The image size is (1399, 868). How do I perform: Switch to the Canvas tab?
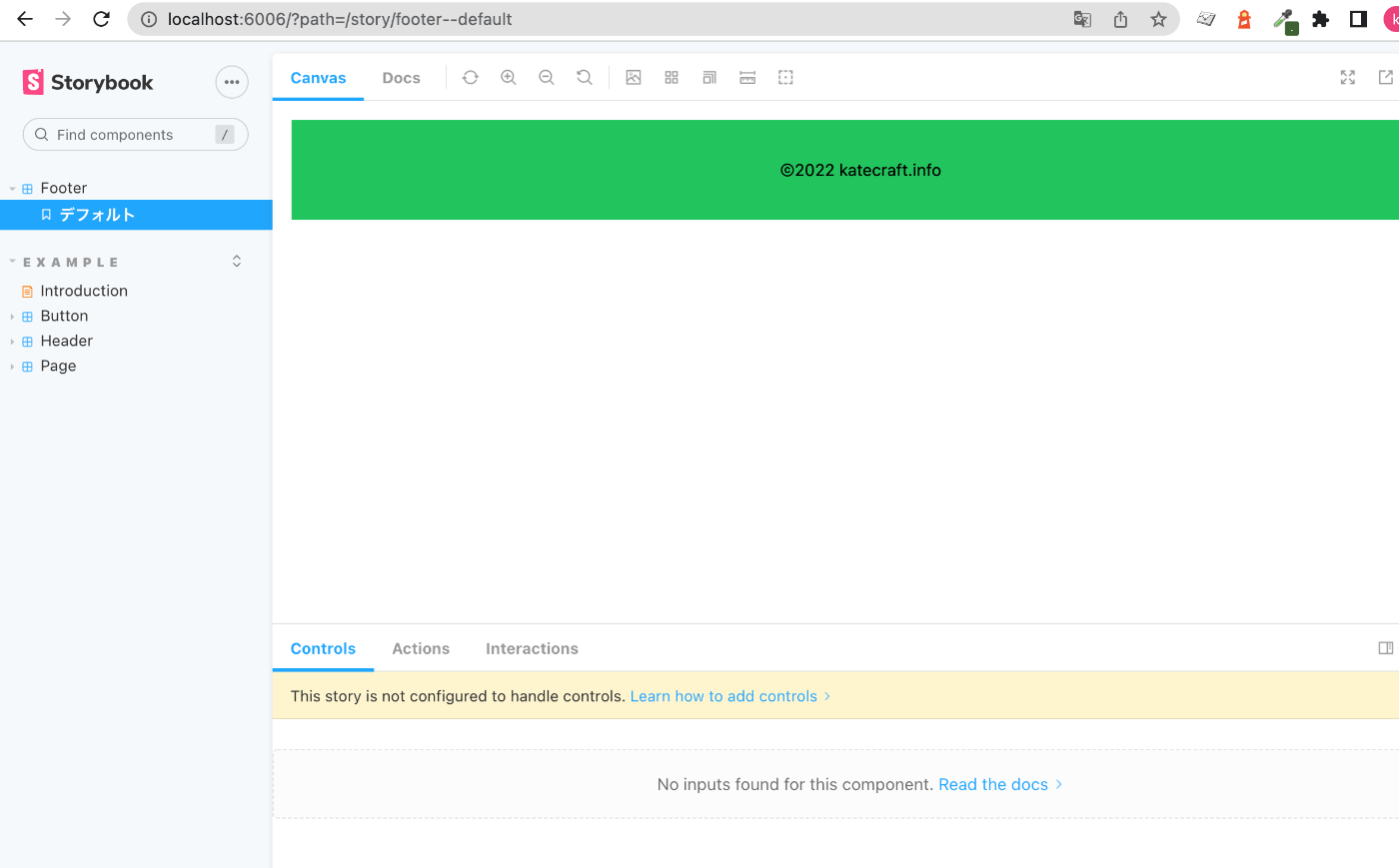[x=318, y=78]
